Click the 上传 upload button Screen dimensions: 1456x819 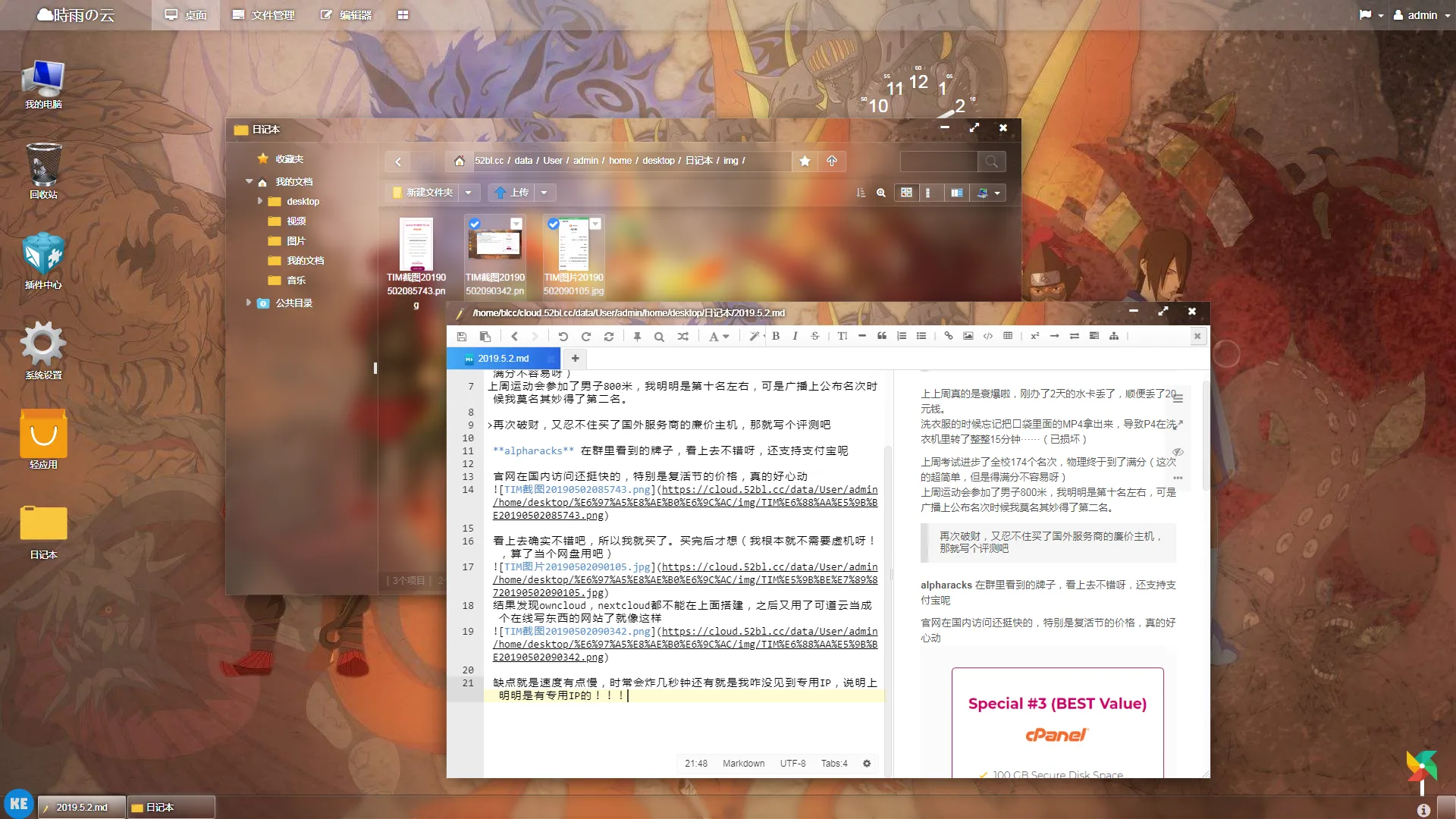tap(512, 193)
